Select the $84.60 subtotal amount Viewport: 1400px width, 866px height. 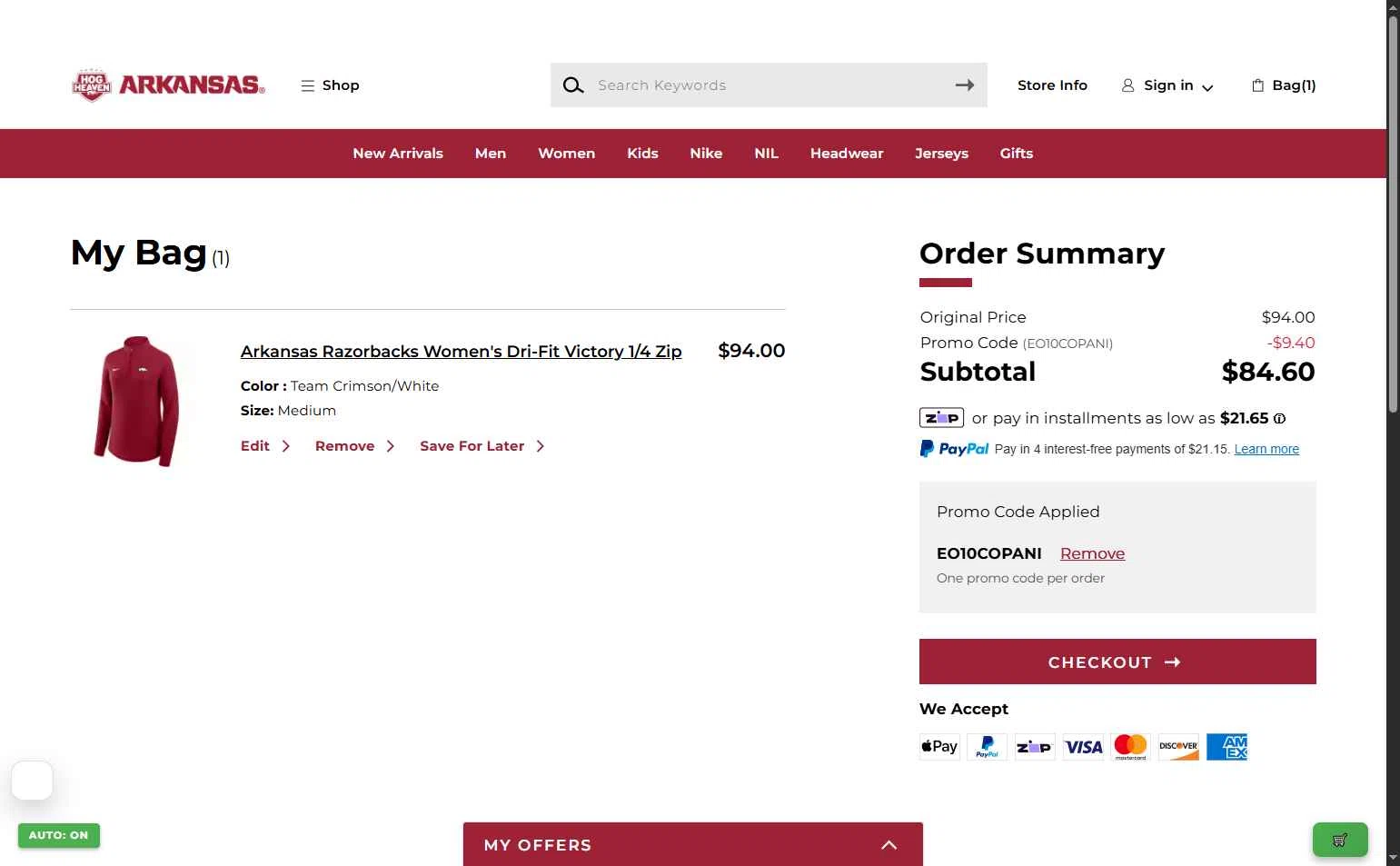pos(1268,372)
